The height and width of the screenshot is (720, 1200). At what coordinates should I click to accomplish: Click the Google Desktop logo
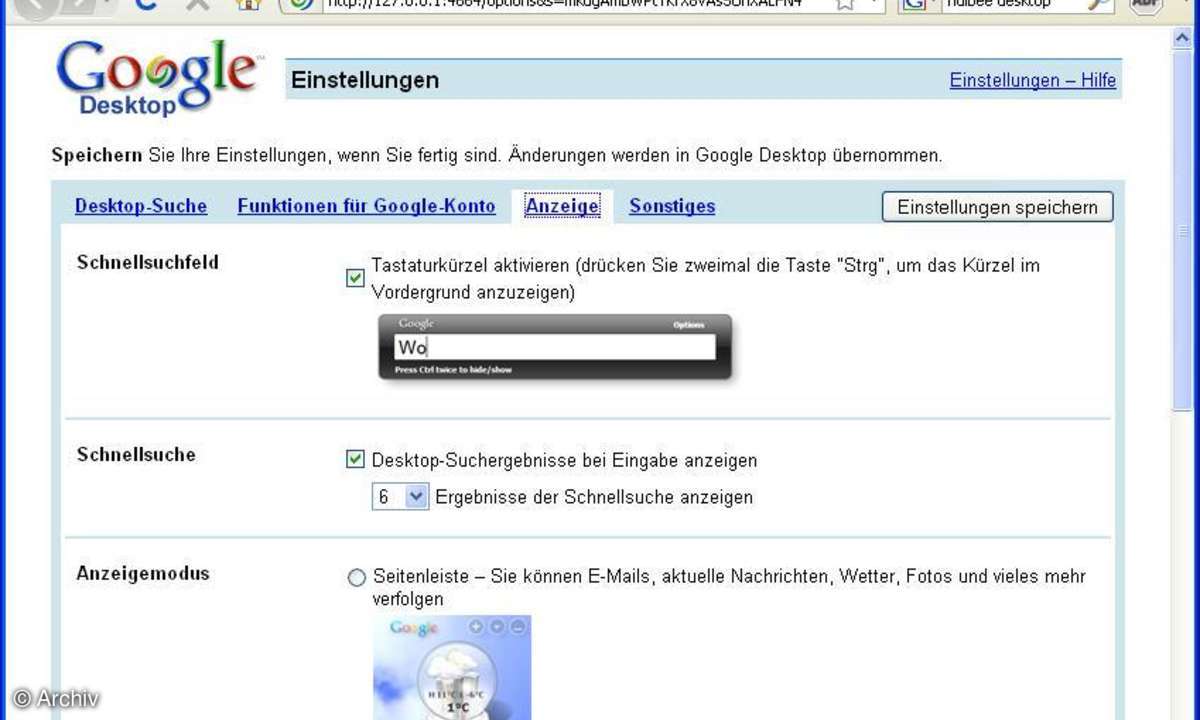click(158, 80)
